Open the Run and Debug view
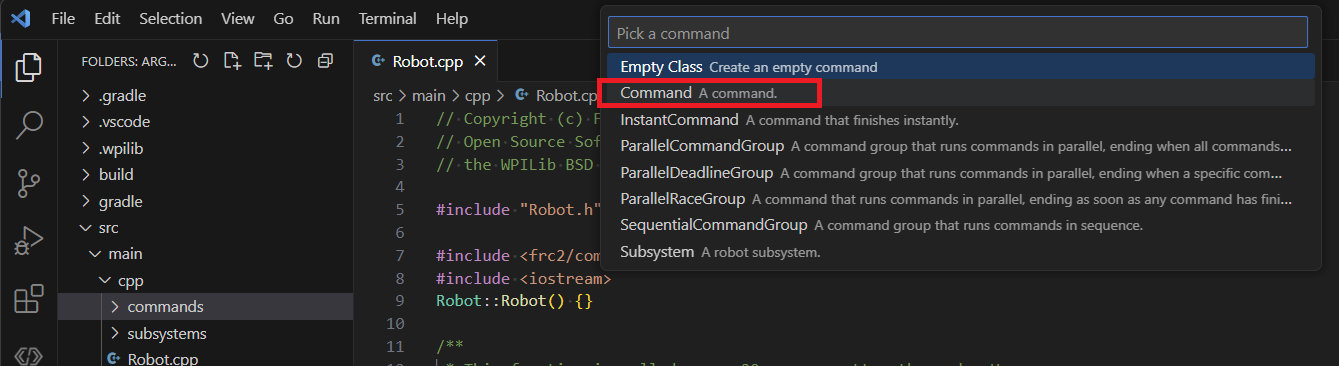 click(29, 241)
